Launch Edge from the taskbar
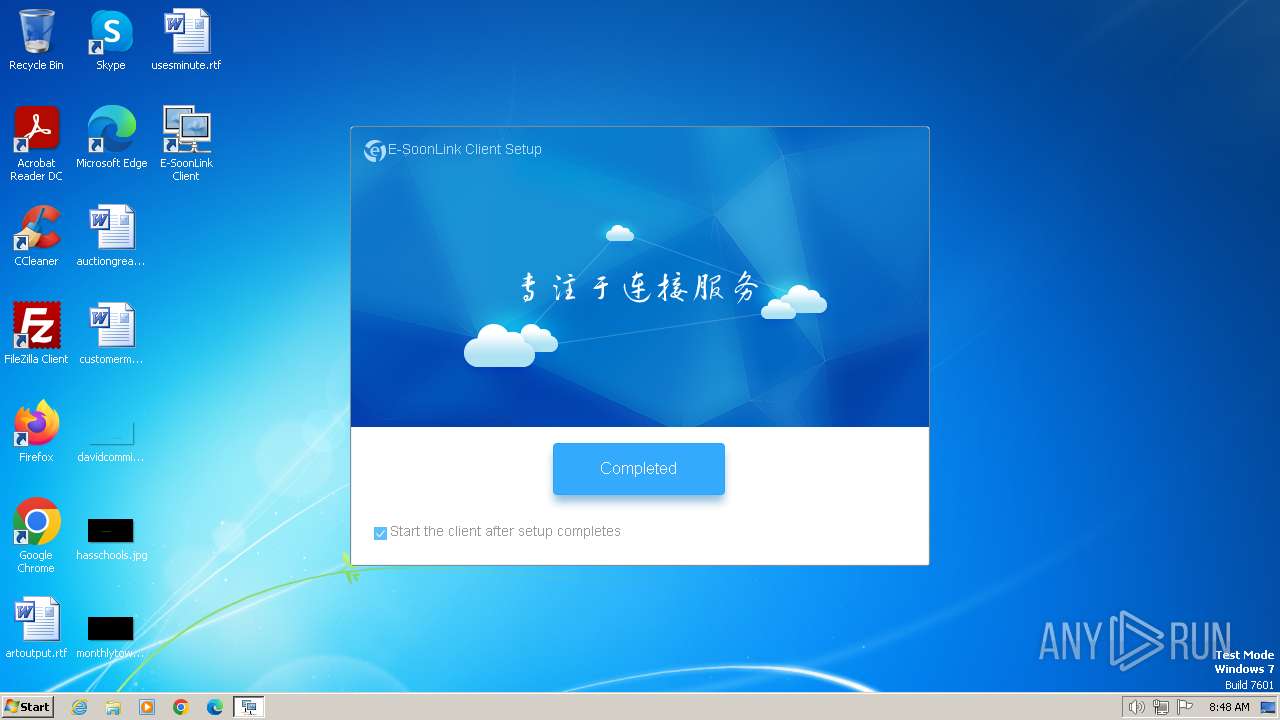Image resolution: width=1280 pixels, height=720 pixels. [x=215, y=707]
